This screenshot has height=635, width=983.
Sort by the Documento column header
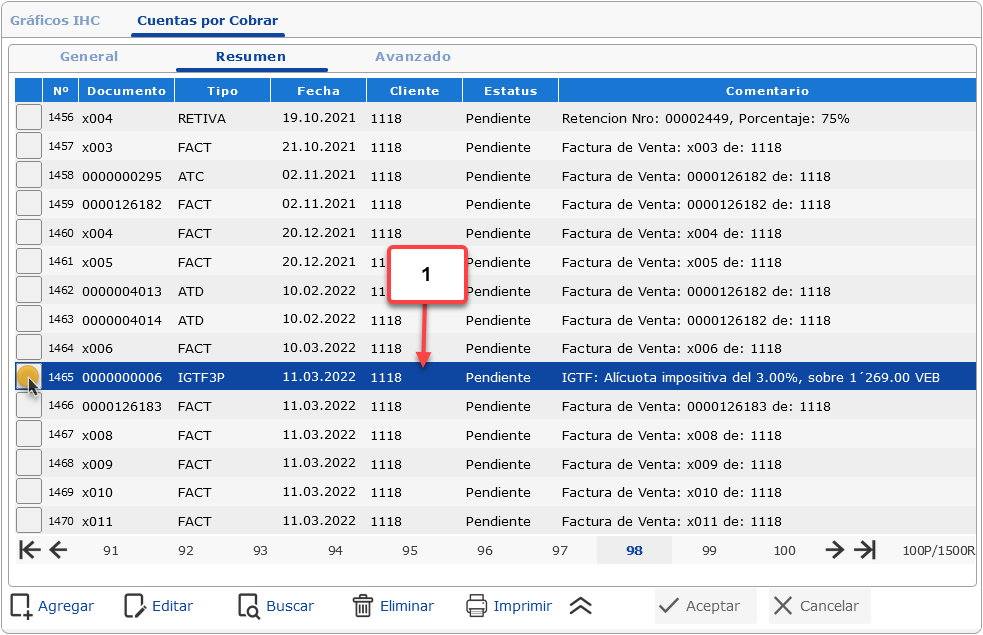tap(126, 91)
